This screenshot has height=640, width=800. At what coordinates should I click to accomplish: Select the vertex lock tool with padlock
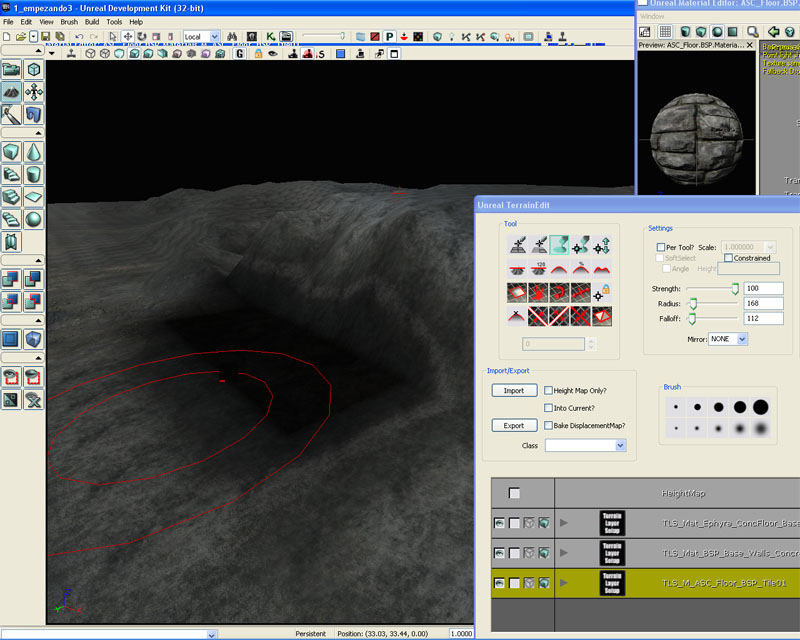(x=602, y=292)
